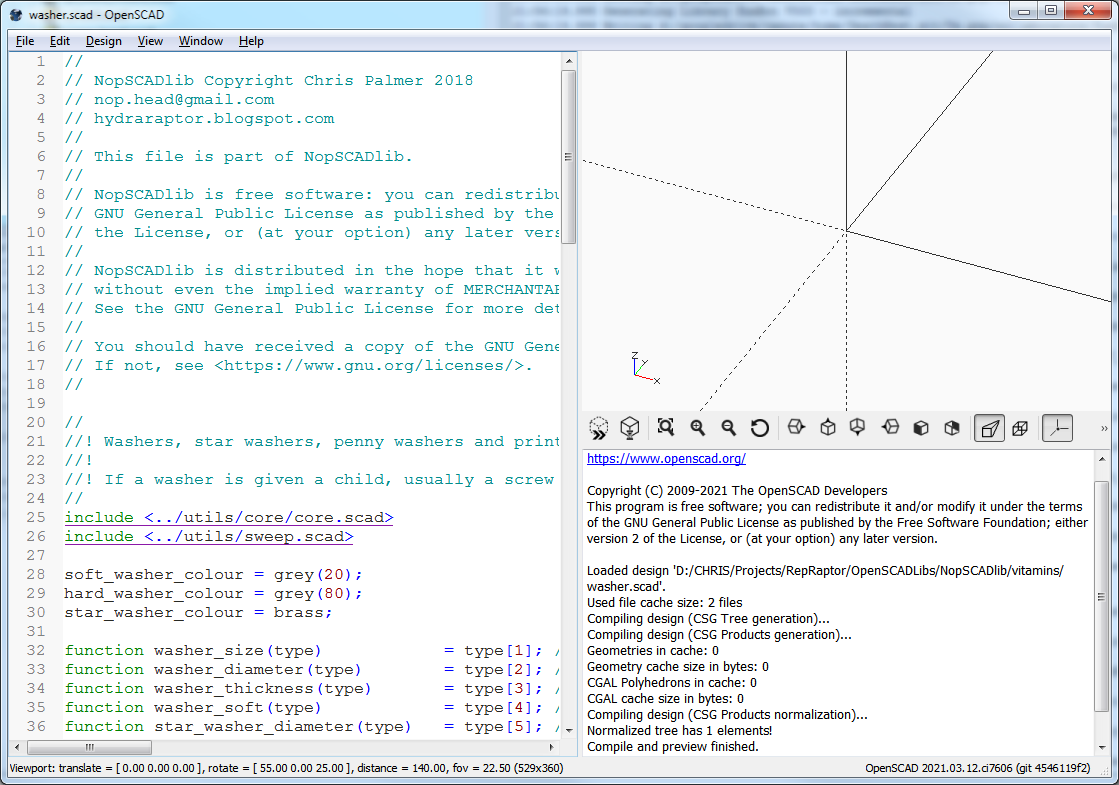Select the Front view solid cube icon
Viewport: 1119px width, 785px height.
(x=921, y=428)
